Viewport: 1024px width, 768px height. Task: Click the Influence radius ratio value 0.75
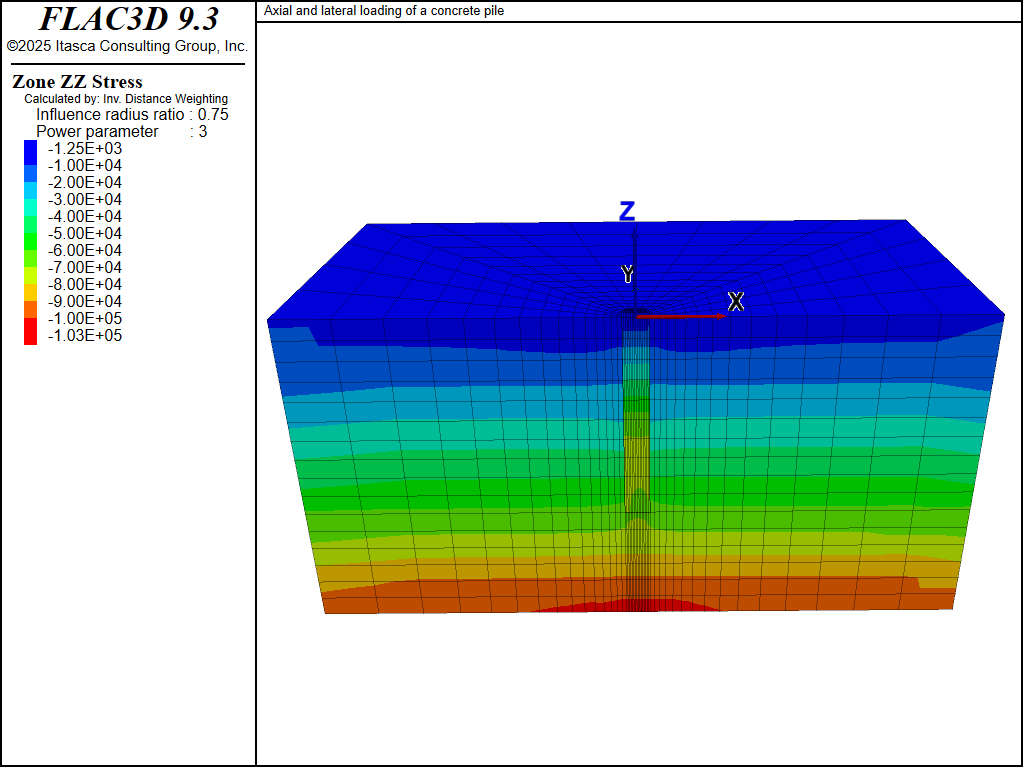coord(213,115)
